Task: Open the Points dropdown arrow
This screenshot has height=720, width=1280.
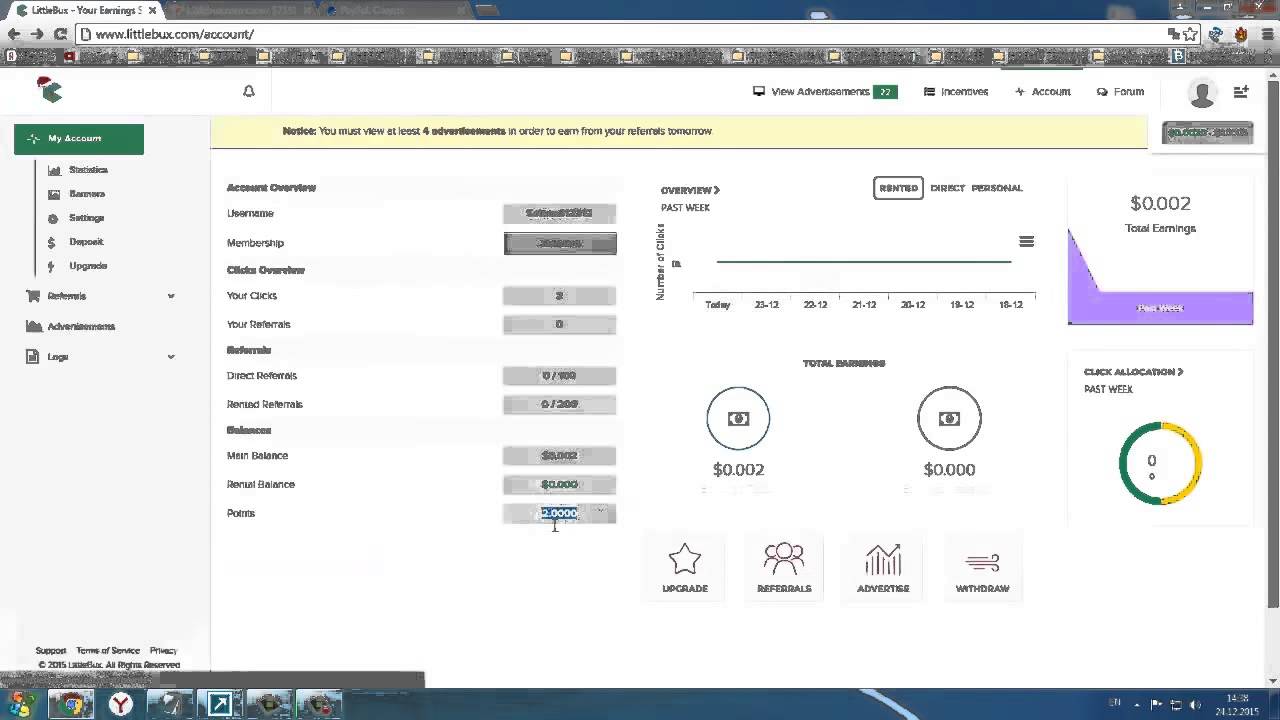Action: 601,512
